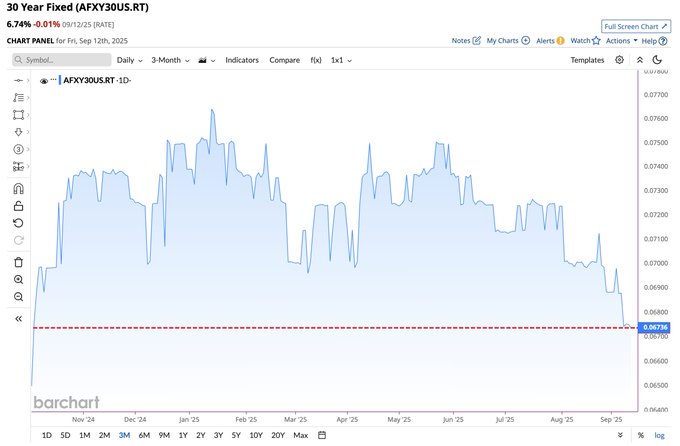The height and width of the screenshot is (446, 680).
Task: Open the Templates menu
Action: pyautogui.click(x=587, y=60)
